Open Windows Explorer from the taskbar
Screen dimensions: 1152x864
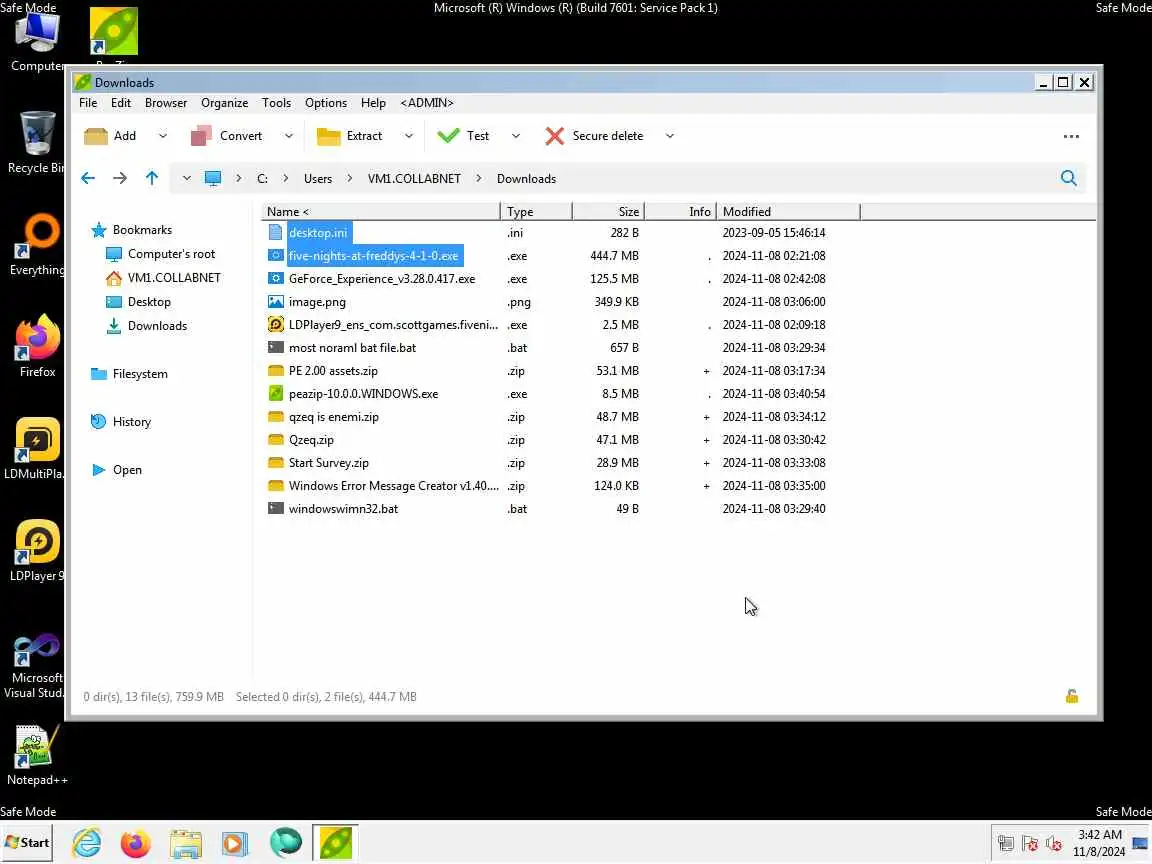186,843
